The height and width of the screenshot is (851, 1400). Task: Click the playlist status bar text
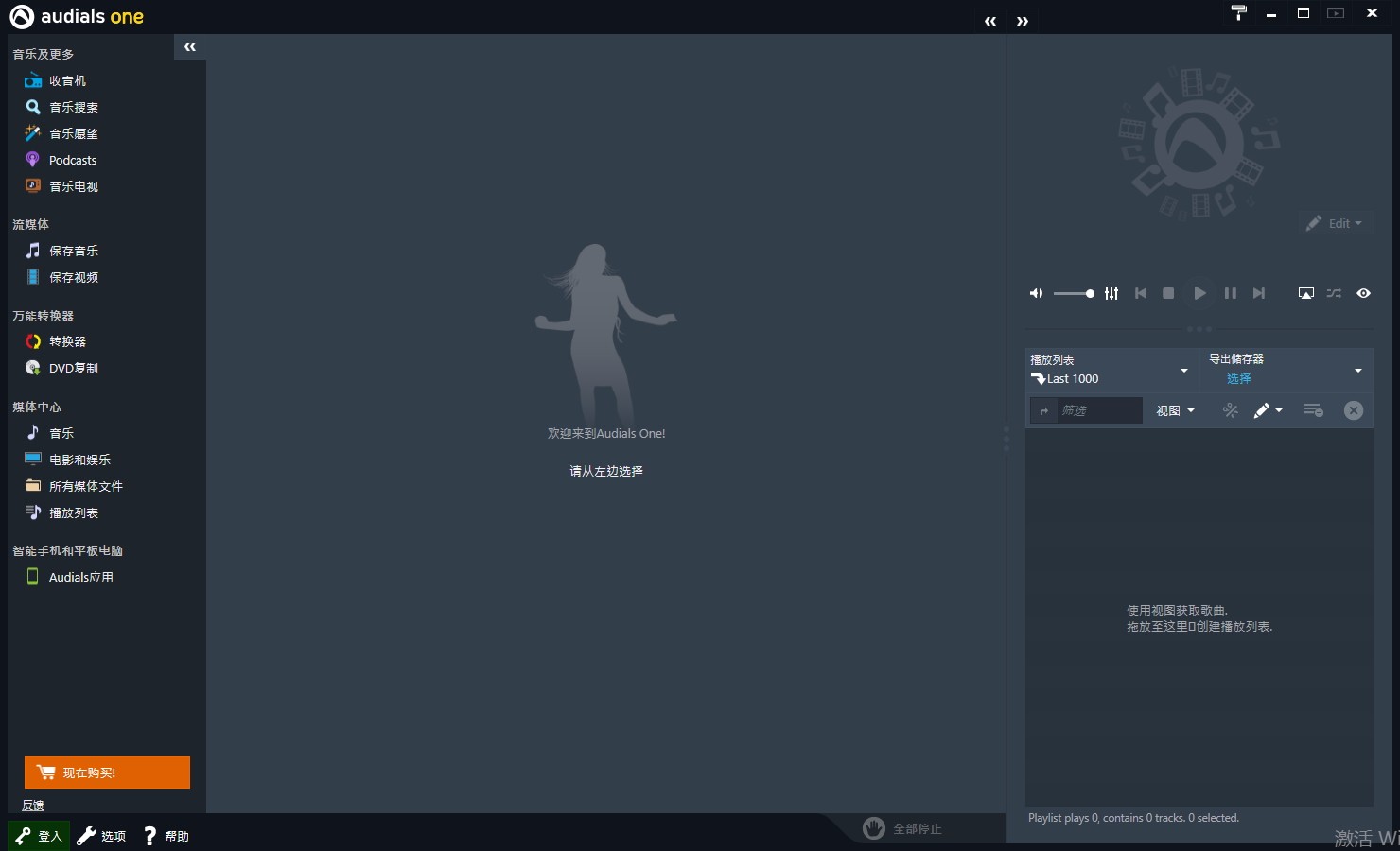1133,818
